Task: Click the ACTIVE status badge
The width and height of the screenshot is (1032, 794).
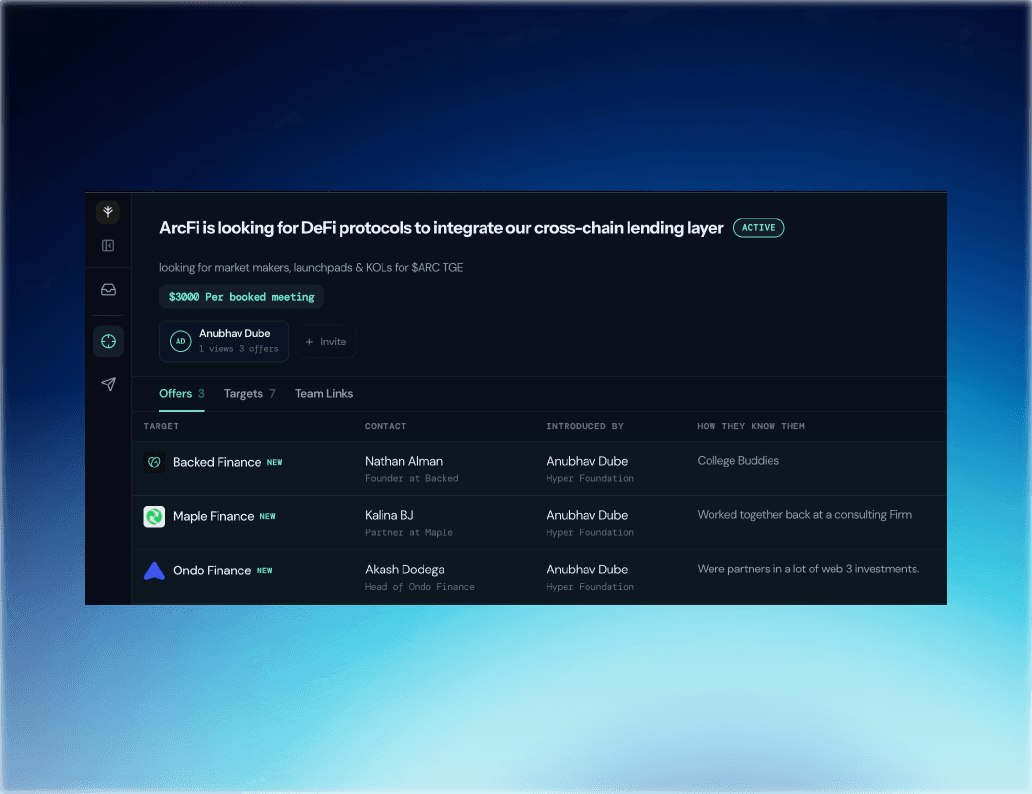Action: [758, 228]
